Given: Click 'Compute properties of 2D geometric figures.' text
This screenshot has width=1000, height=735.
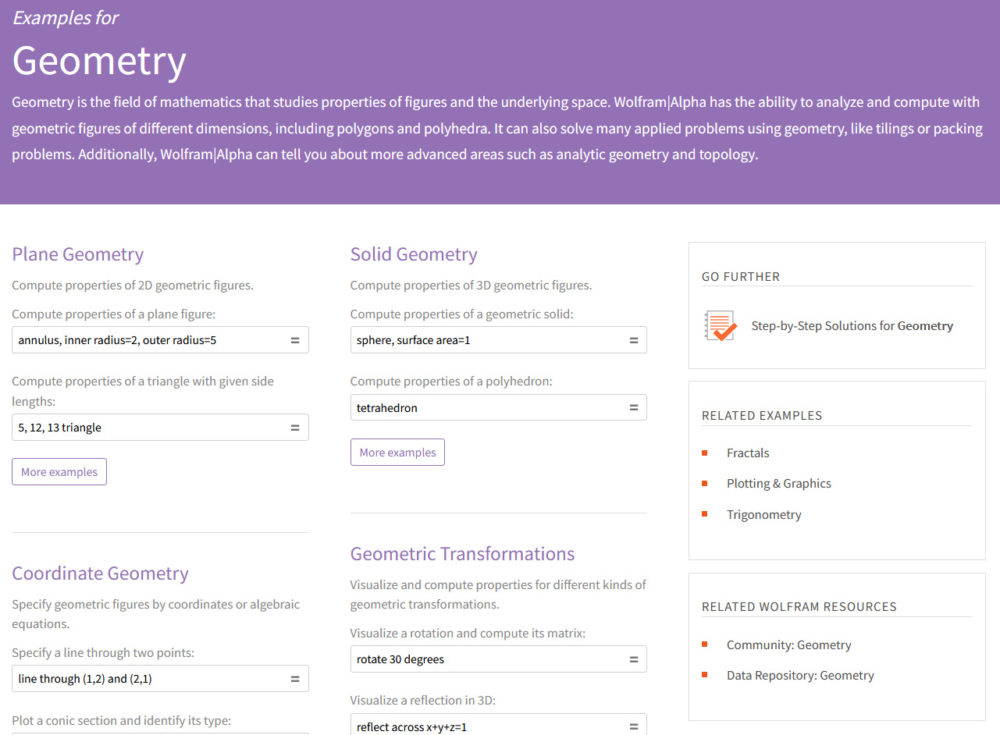Looking at the screenshot, I should (x=133, y=285).
